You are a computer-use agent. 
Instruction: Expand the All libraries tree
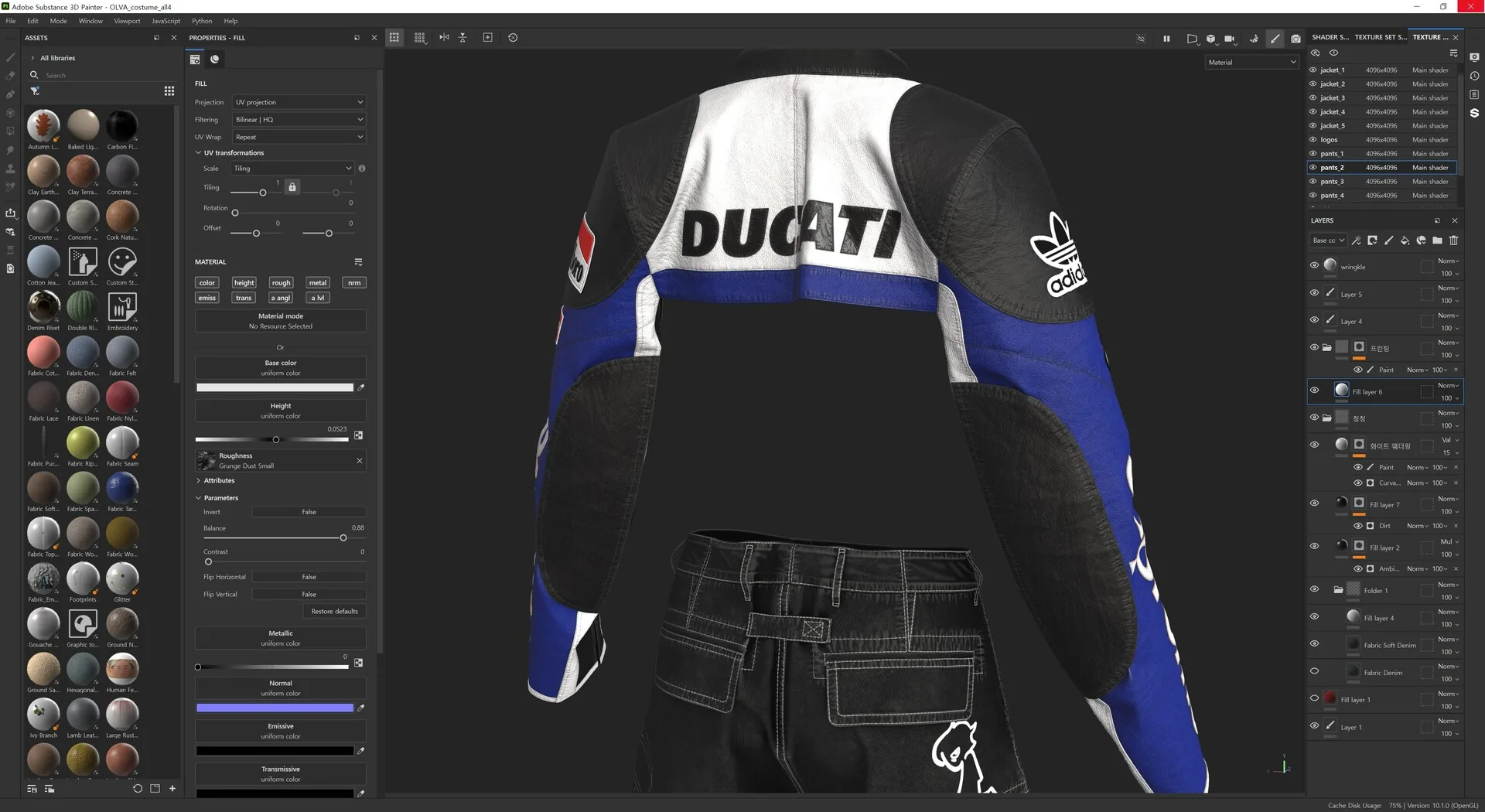[32, 58]
